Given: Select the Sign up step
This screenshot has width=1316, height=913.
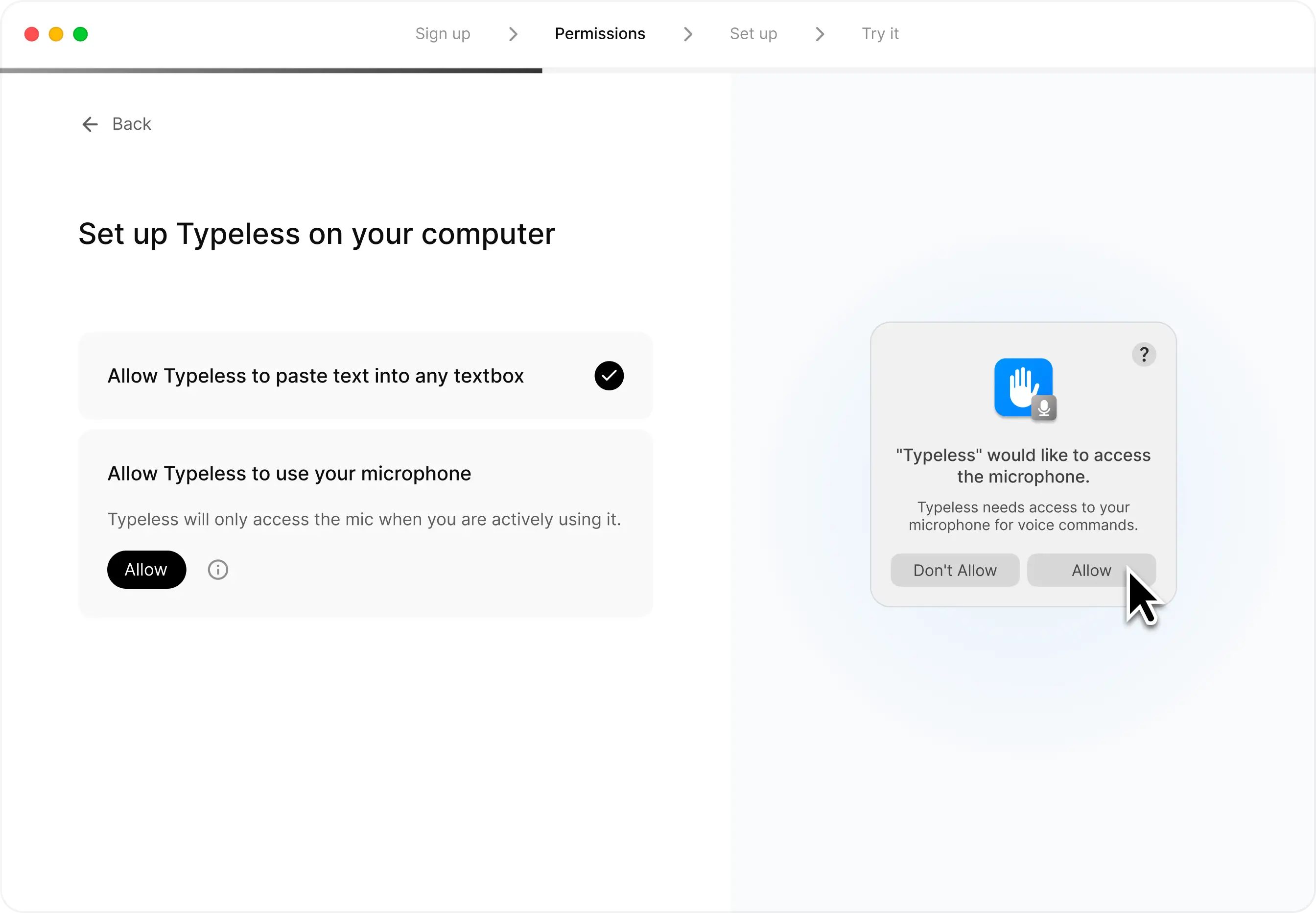Looking at the screenshot, I should point(443,34).
